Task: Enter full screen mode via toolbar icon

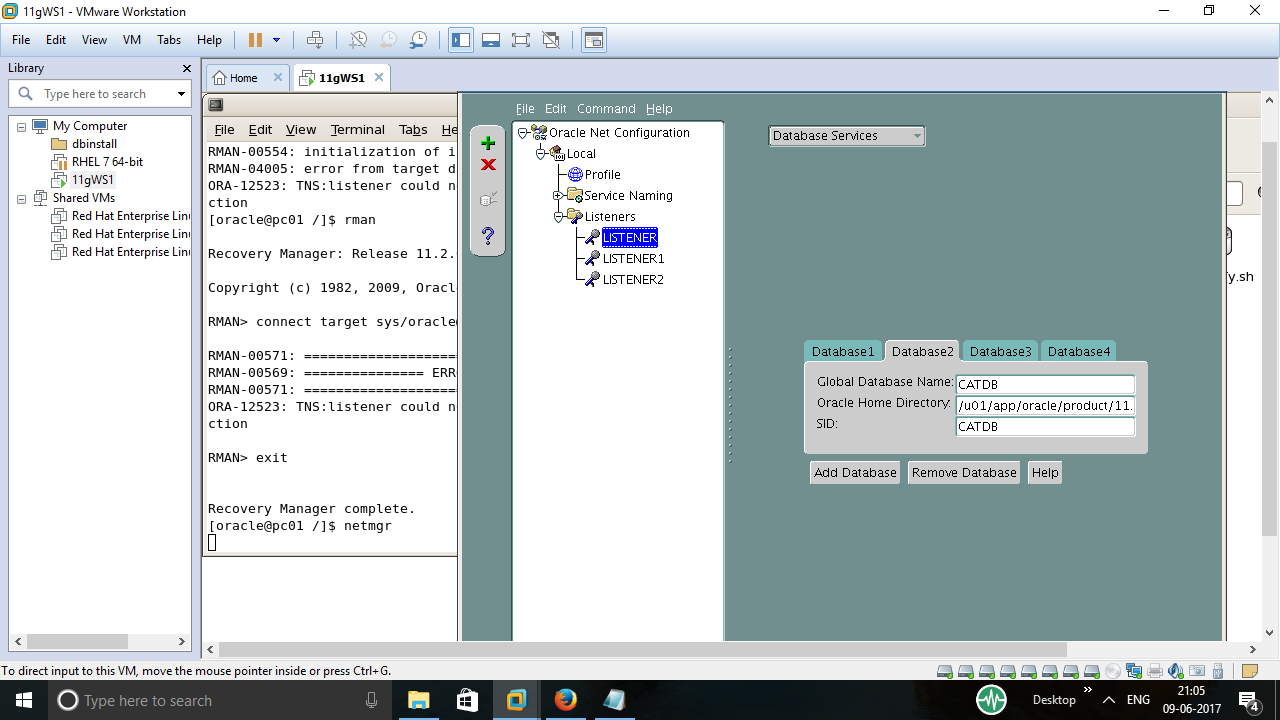Action: (x=521, y=40)
